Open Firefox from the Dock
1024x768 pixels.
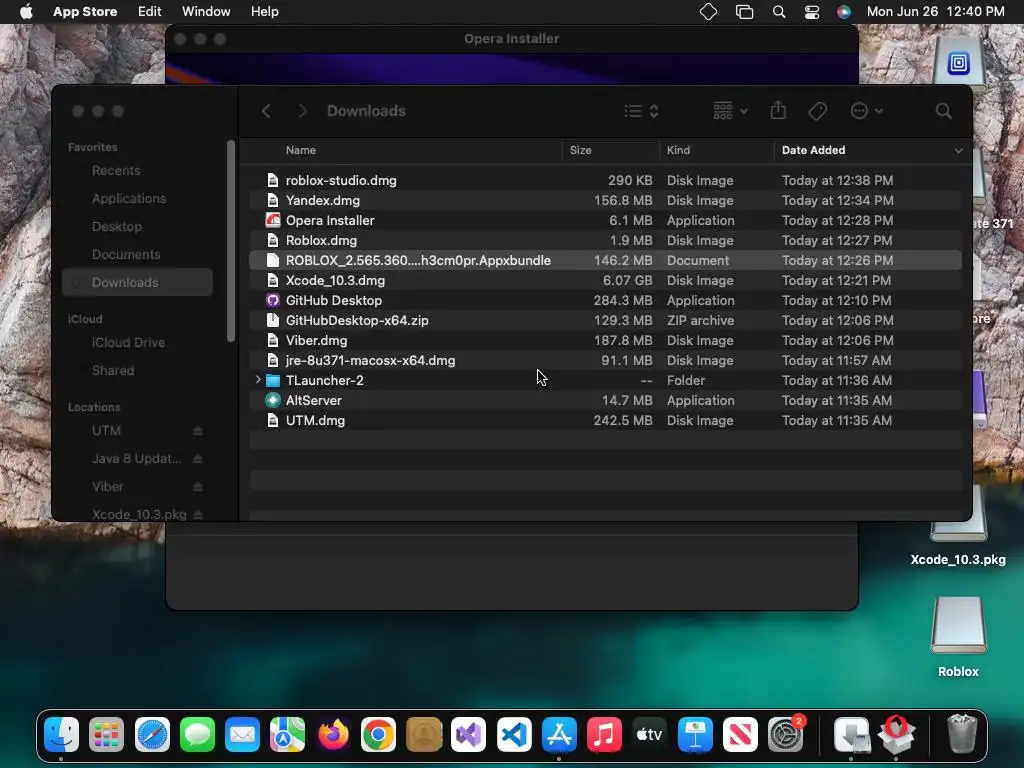[x=333, y=735]
